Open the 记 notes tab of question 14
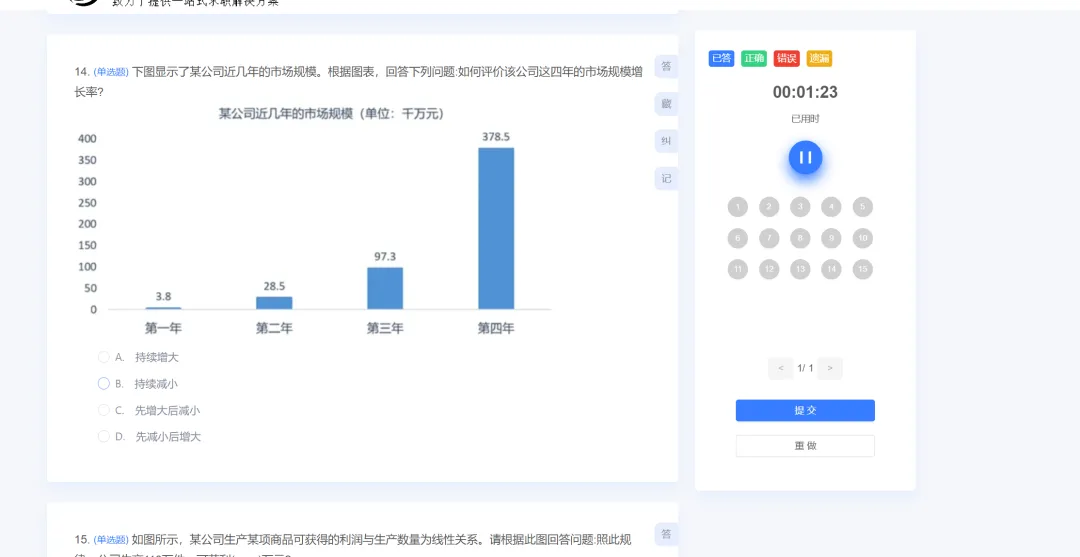1080x557 pixels. click(666, 178)
